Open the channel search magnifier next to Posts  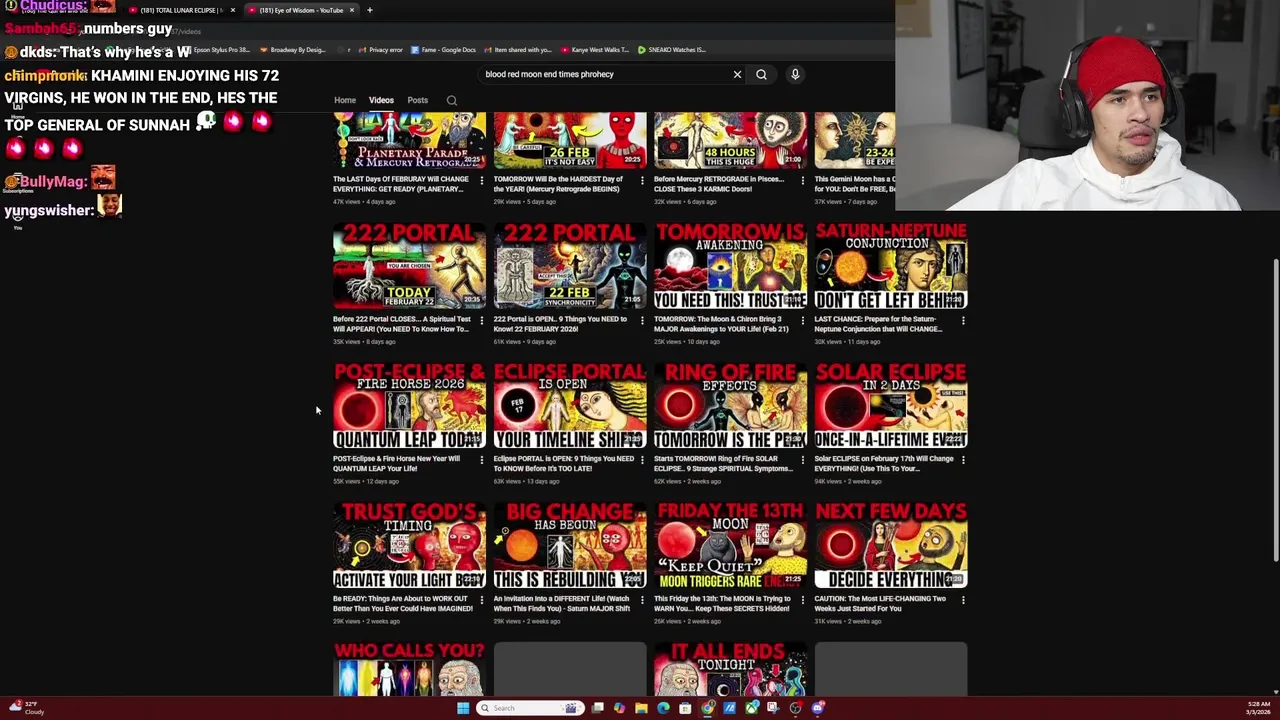[x=452, y=100]
